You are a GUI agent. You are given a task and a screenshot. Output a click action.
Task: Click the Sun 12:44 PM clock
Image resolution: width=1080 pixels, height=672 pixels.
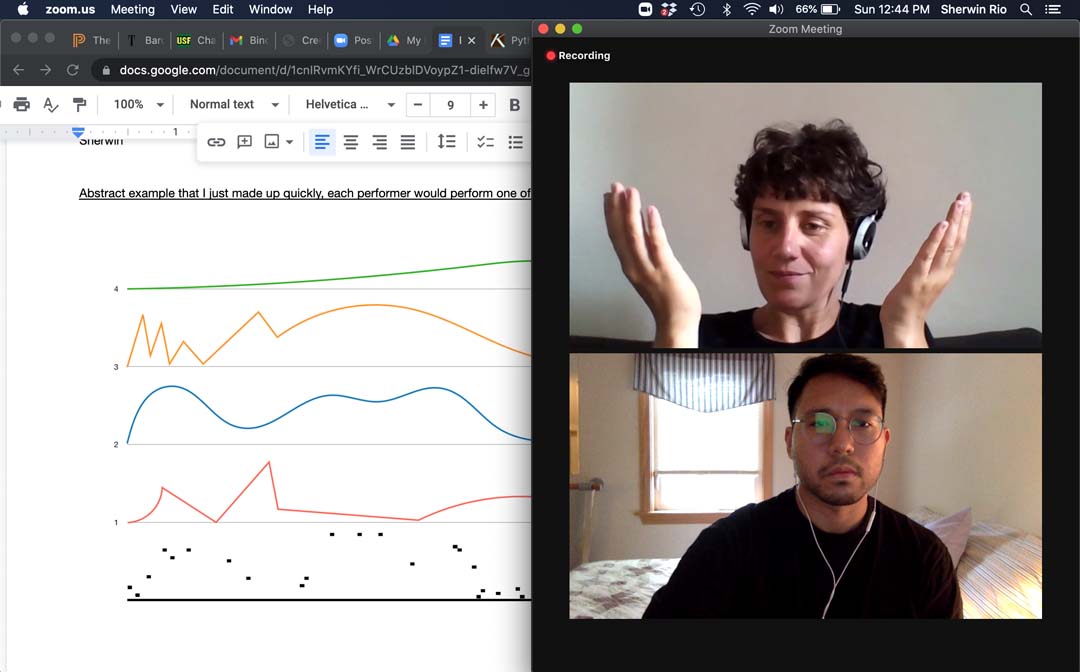[891, 10]
